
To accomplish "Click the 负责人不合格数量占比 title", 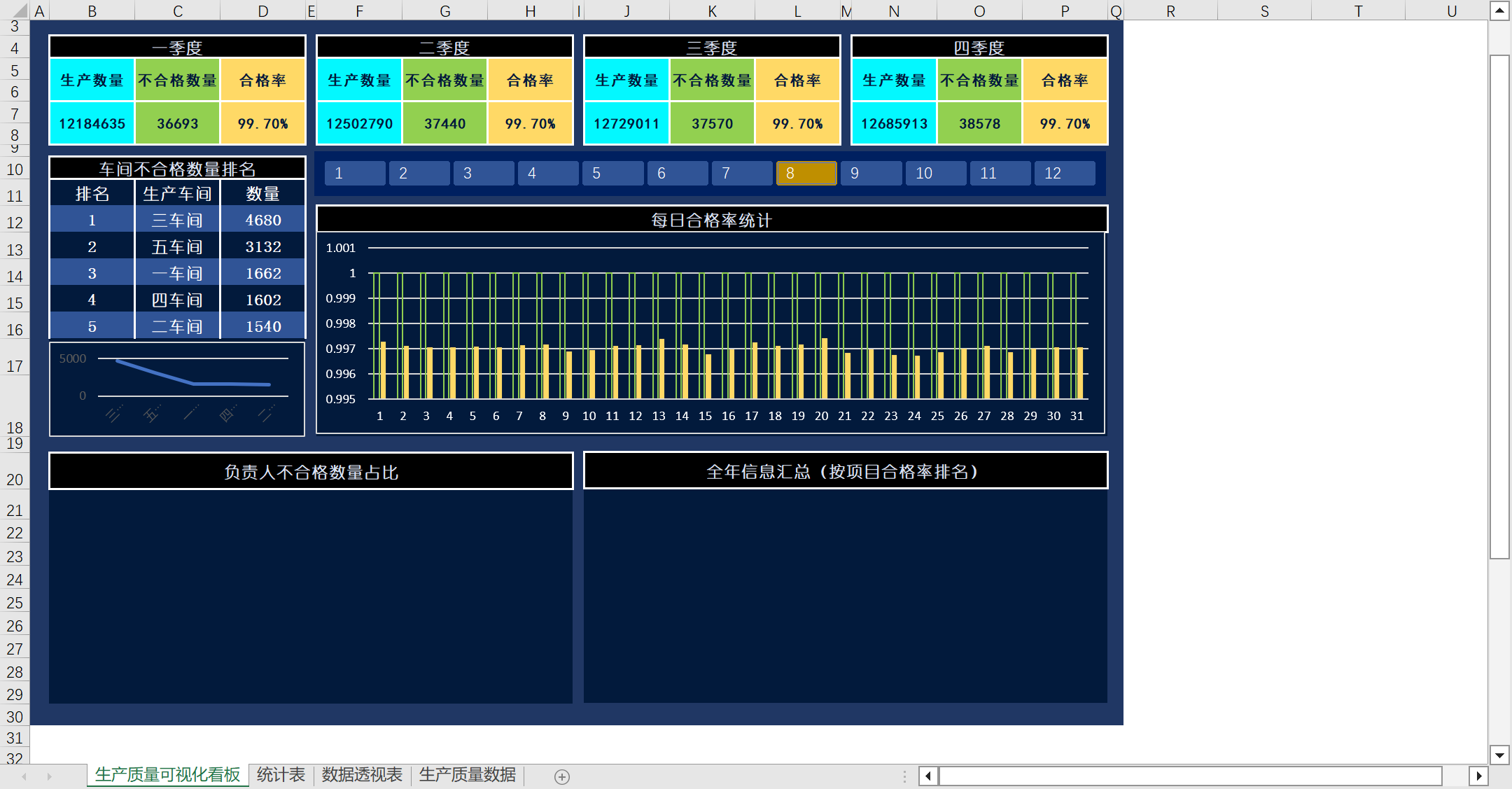I will click(311, 472).
